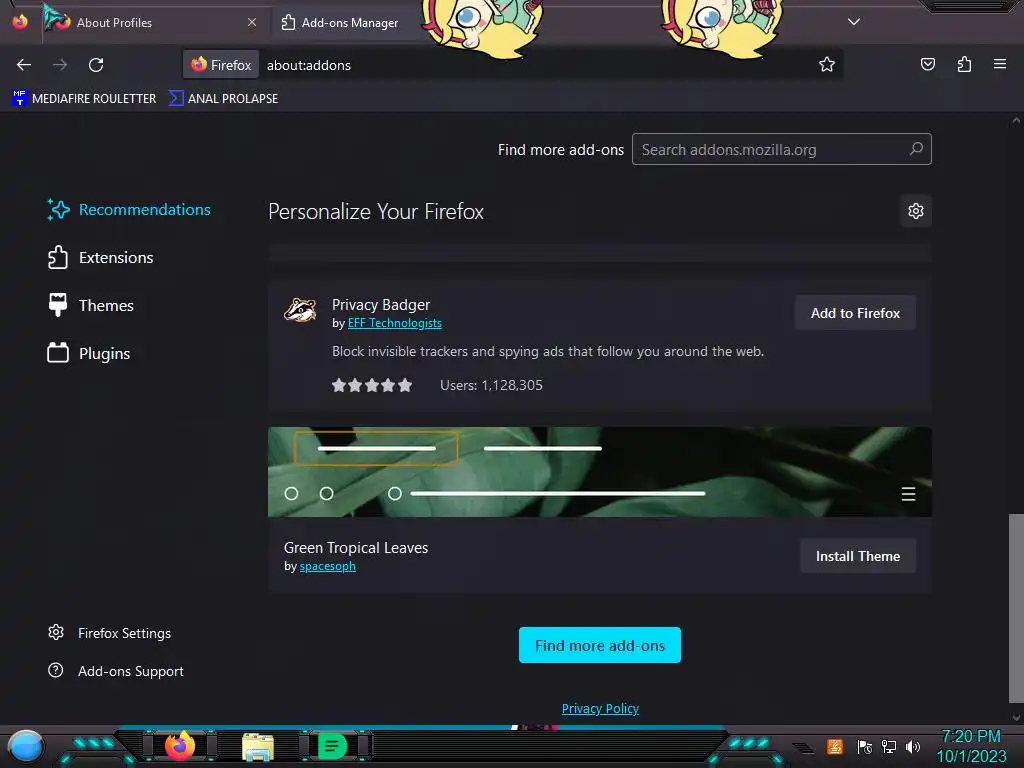Click the Green Tropical Leaves theme preview
The height and width of the screenshot is (768, 1024).
pos(600,472)
